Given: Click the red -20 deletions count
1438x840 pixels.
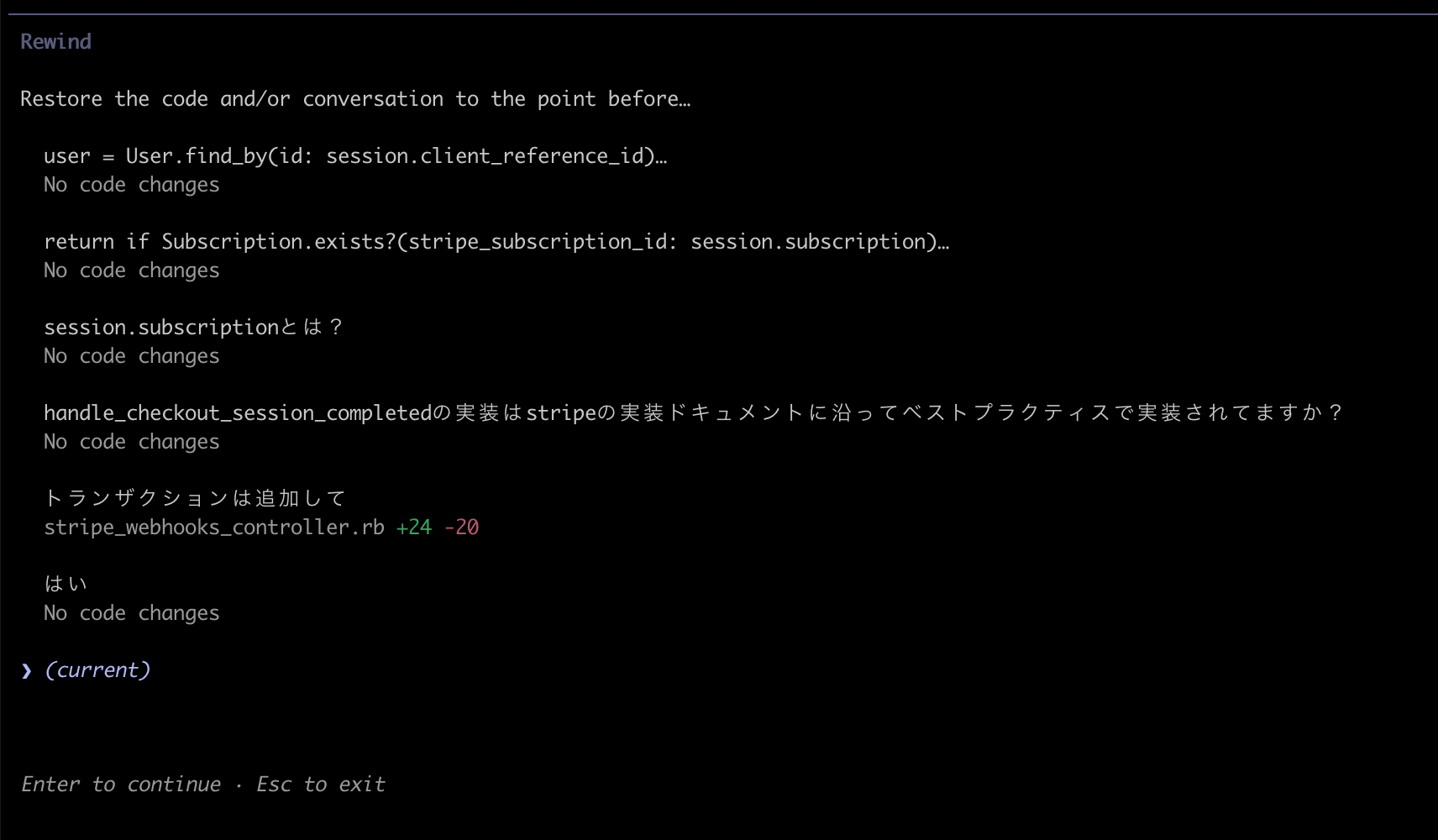Looking at the screenshot, I should (x=461, y=528).
